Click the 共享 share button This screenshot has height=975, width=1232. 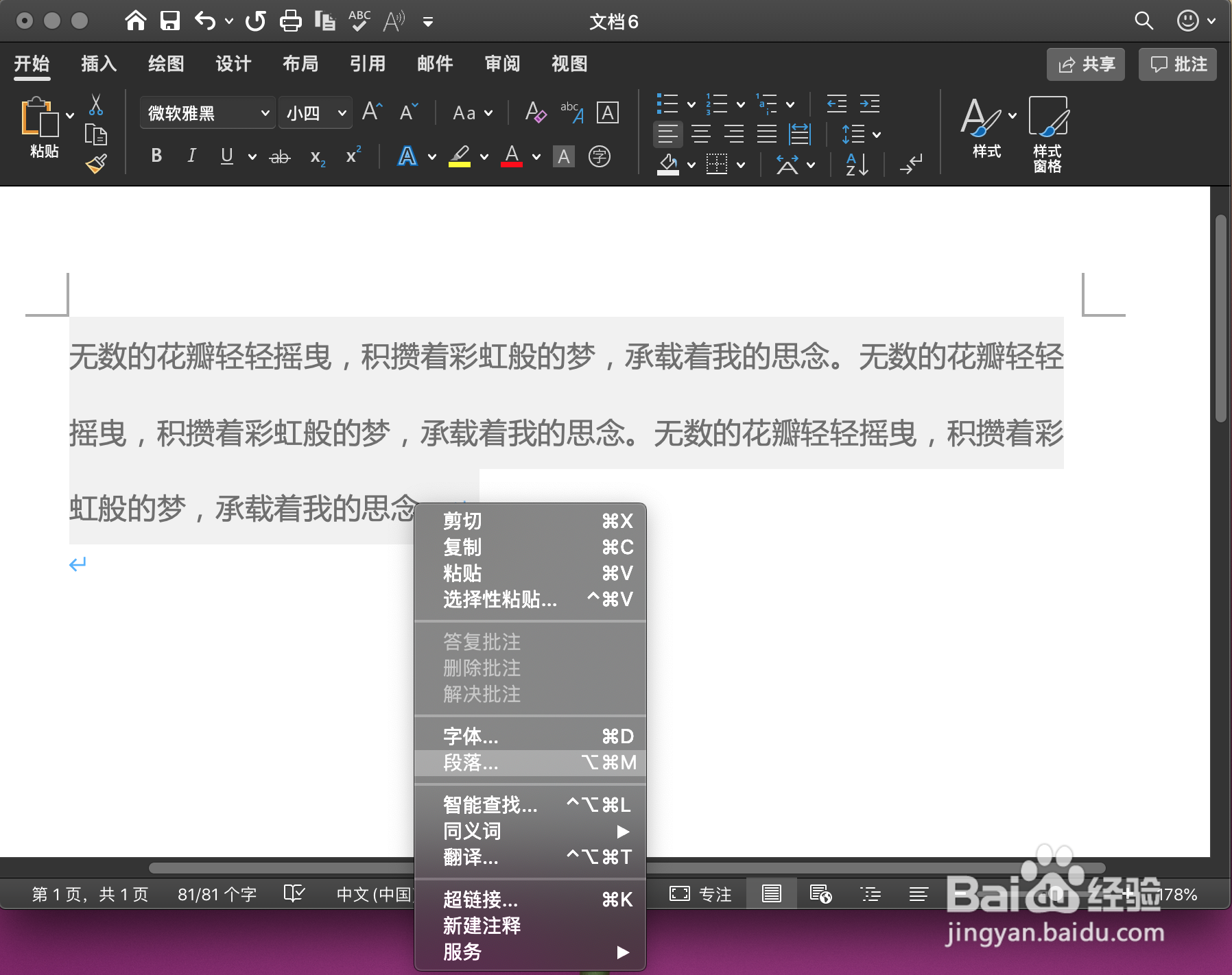pyautogui.click(x=1086, y=64)
